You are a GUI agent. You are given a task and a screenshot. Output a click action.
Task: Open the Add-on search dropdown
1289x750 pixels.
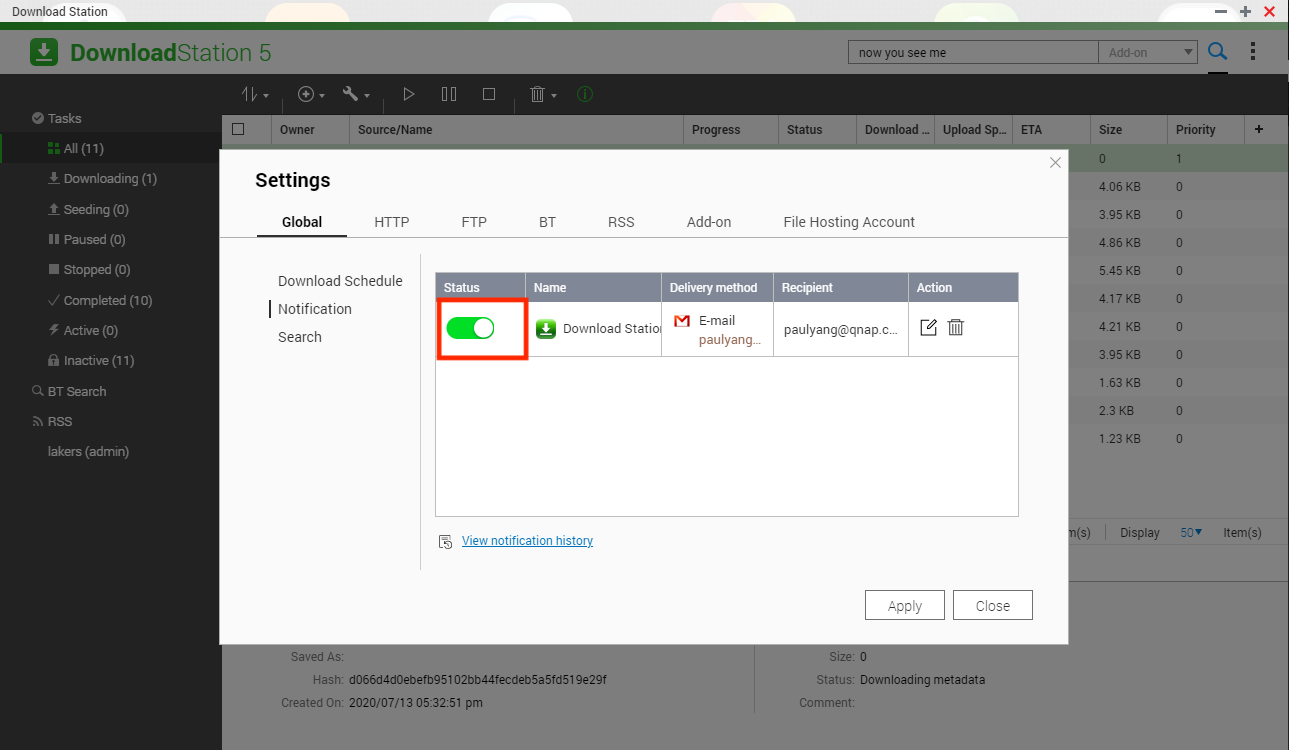pyautogui.click(x=1147, y=53)
